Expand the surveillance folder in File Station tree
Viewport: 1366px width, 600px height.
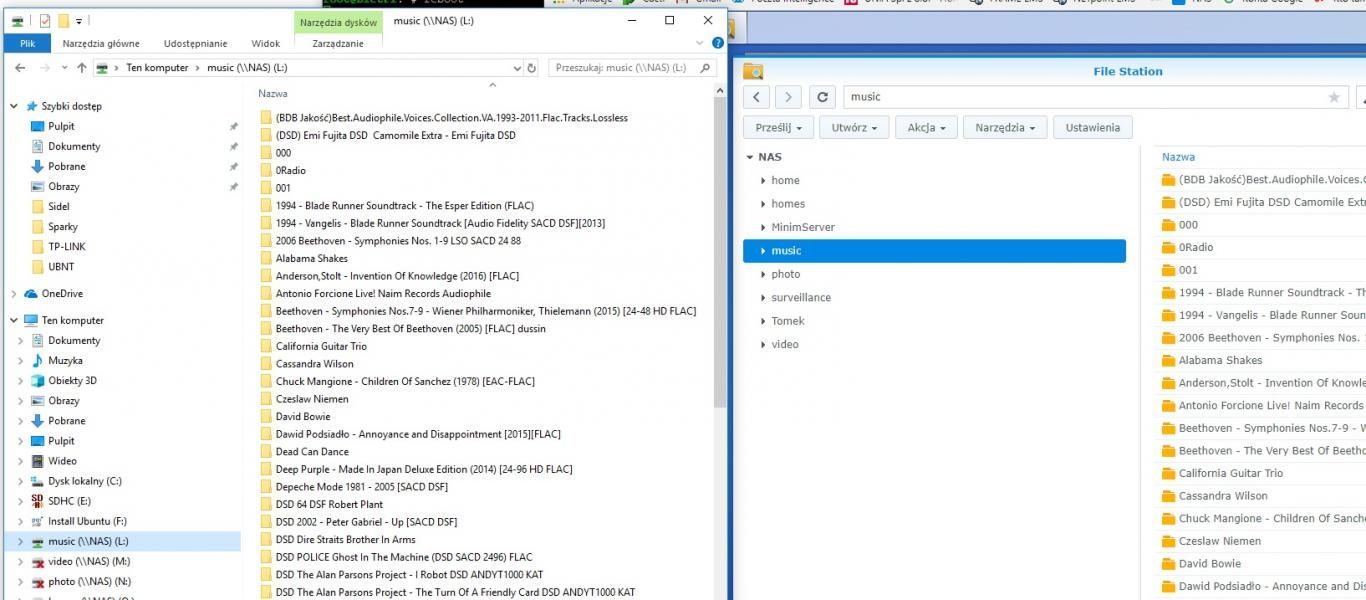click(763, 298)
